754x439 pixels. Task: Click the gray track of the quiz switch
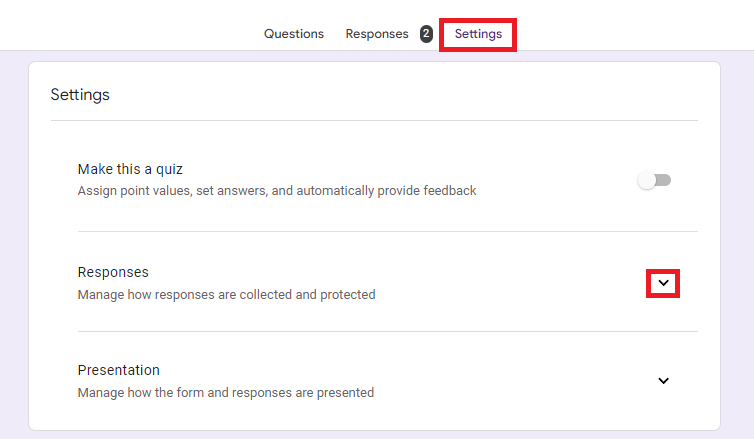coord(665,180)
